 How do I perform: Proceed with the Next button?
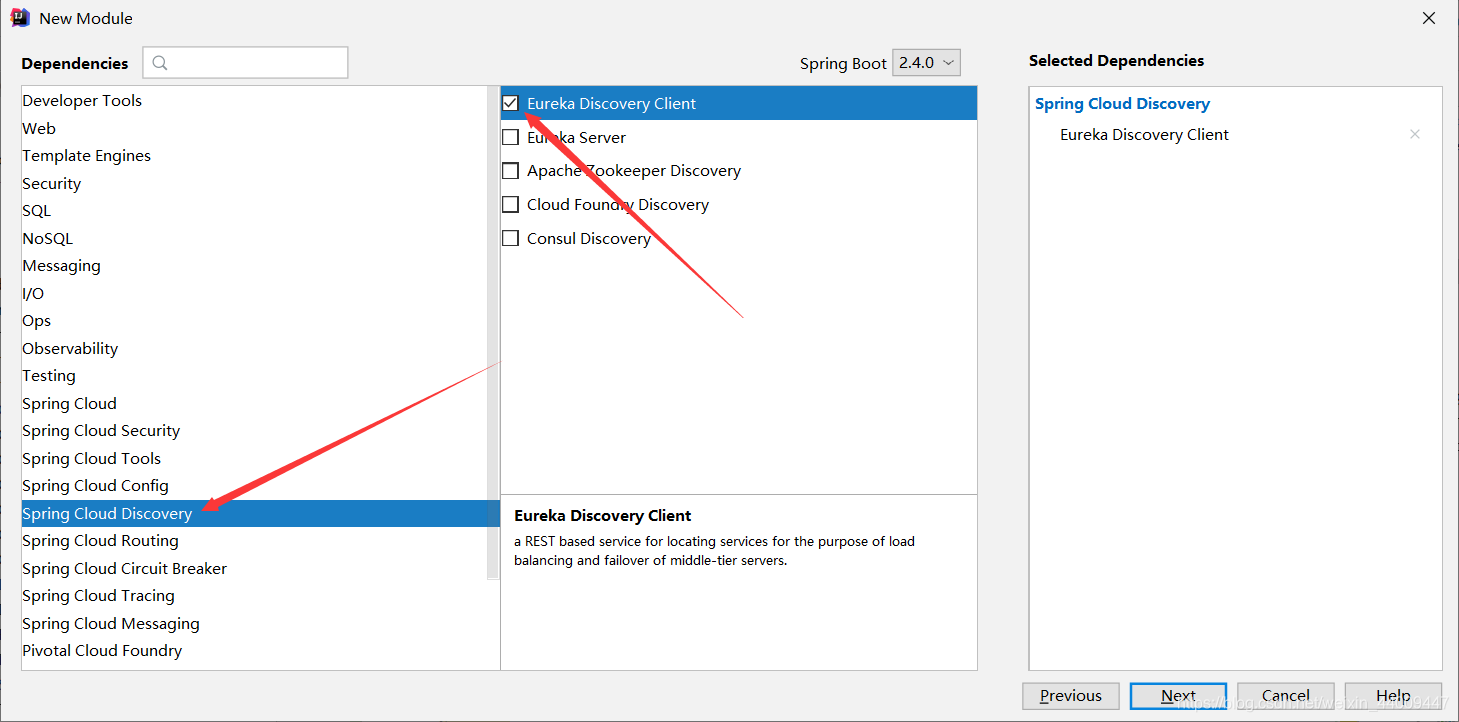tap(1178, 696)
